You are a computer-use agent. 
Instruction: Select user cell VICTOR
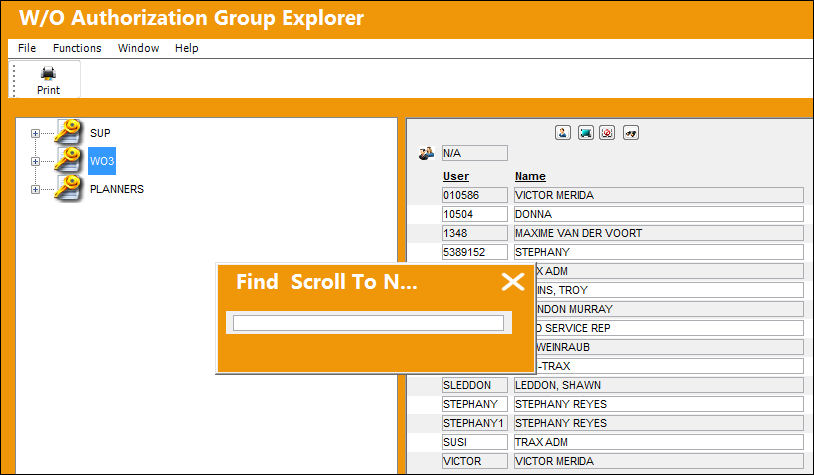474,461
